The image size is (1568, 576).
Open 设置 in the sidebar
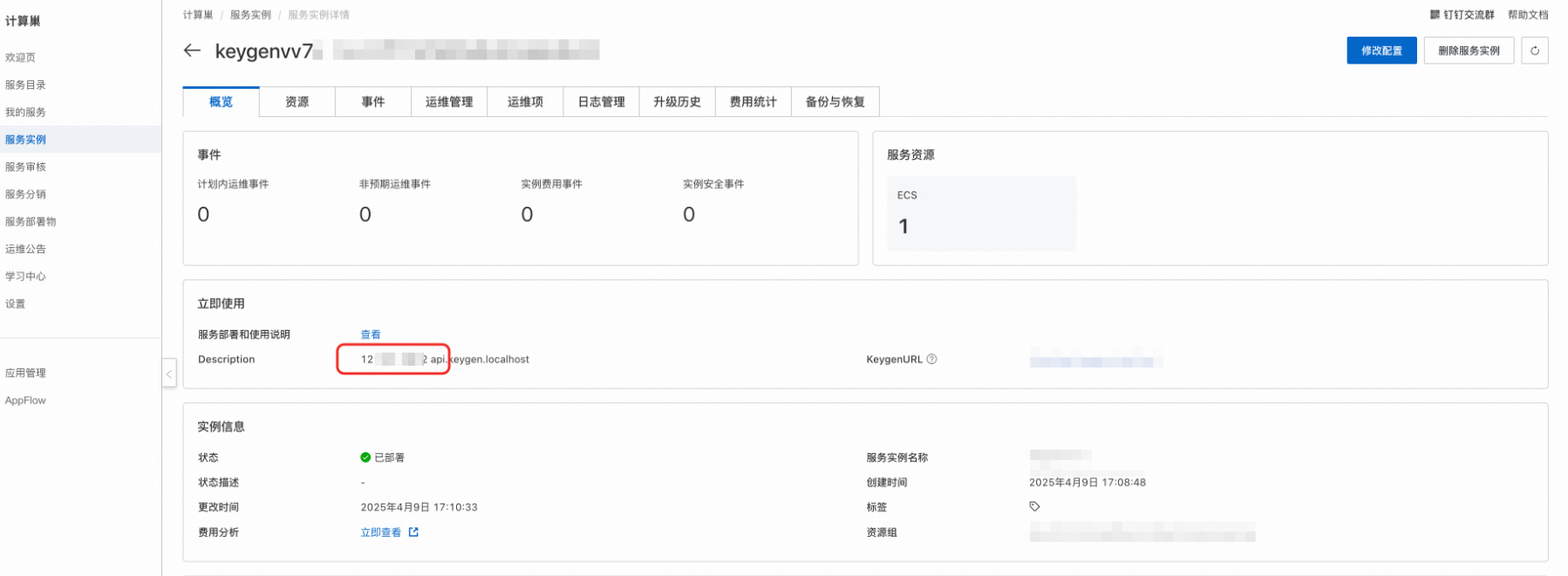[16, 304]
